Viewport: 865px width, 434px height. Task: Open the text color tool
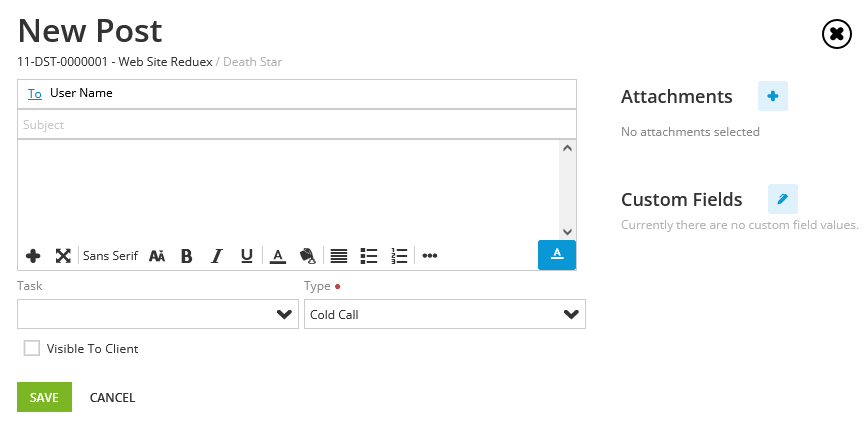[277, 256]
